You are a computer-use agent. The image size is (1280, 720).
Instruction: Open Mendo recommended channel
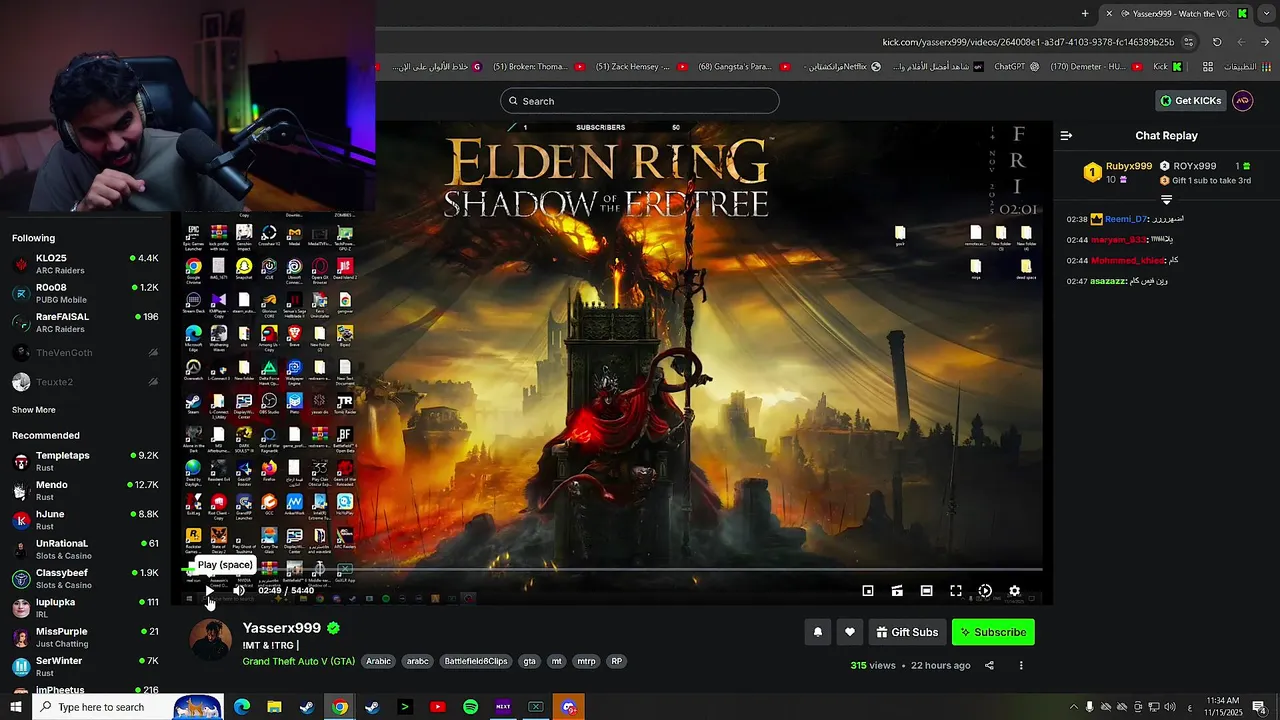click(85, 490)
